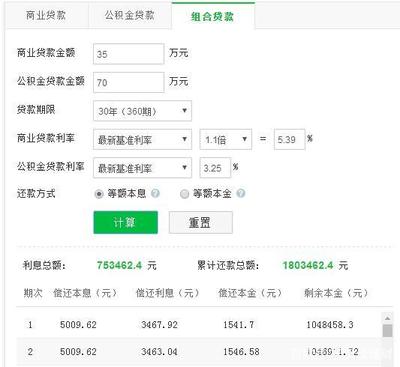Click the green 计算 button
This screenshot has height=367, width=400.
[126, 222]
